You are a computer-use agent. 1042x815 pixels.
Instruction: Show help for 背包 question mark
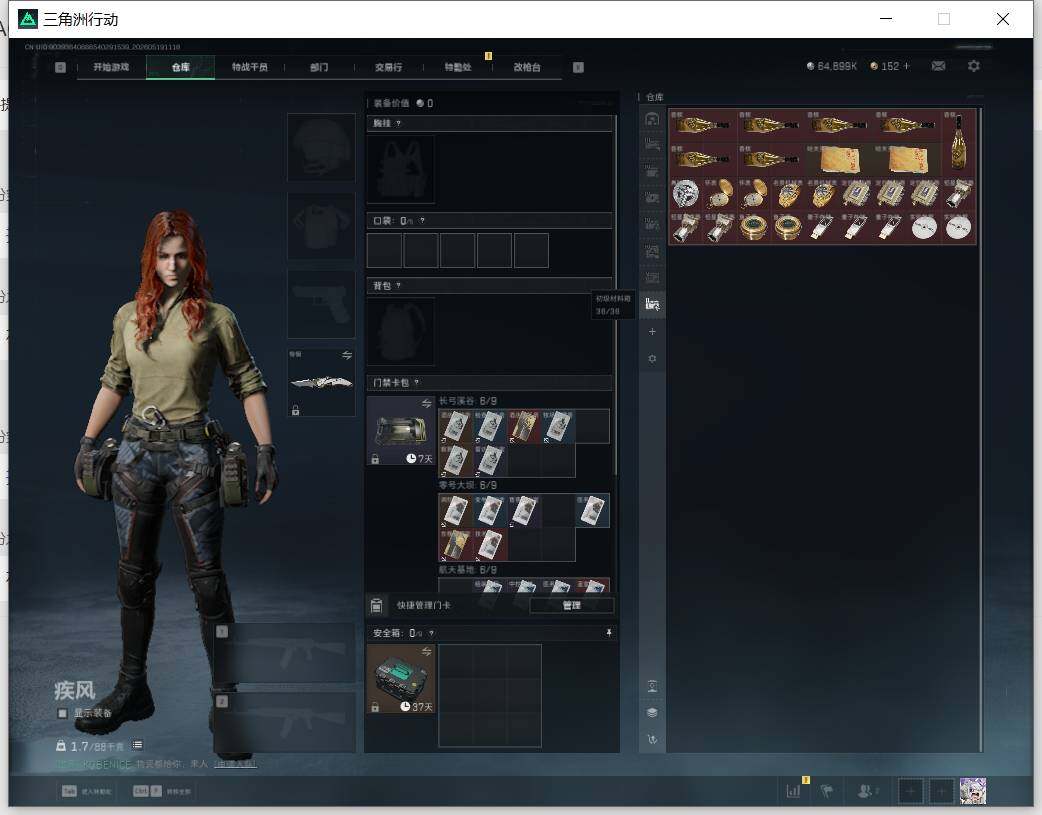click(398, 286)
